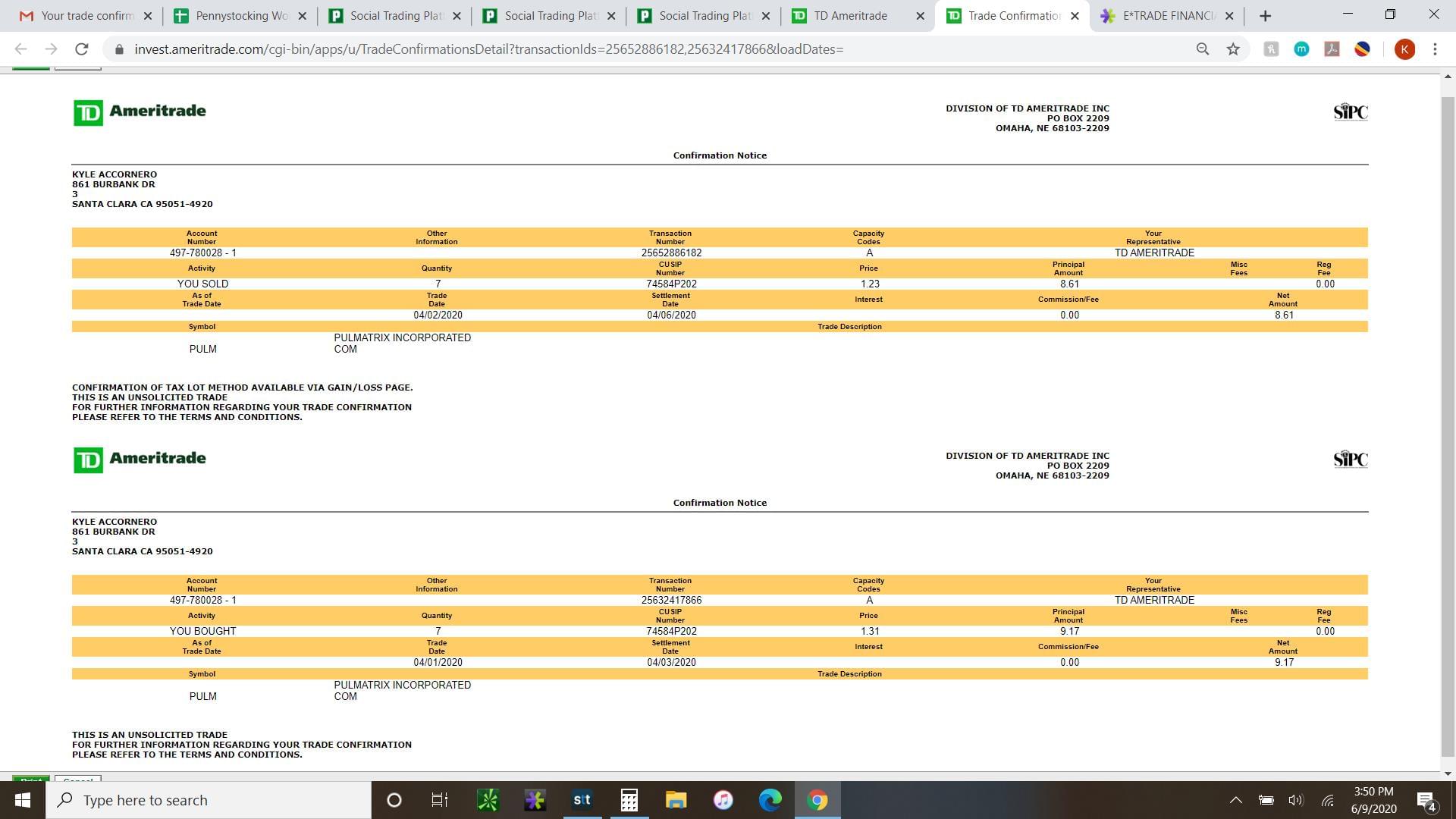Open the Chrome three-dot menu

pyautogui.click(x=1435, y=49)
